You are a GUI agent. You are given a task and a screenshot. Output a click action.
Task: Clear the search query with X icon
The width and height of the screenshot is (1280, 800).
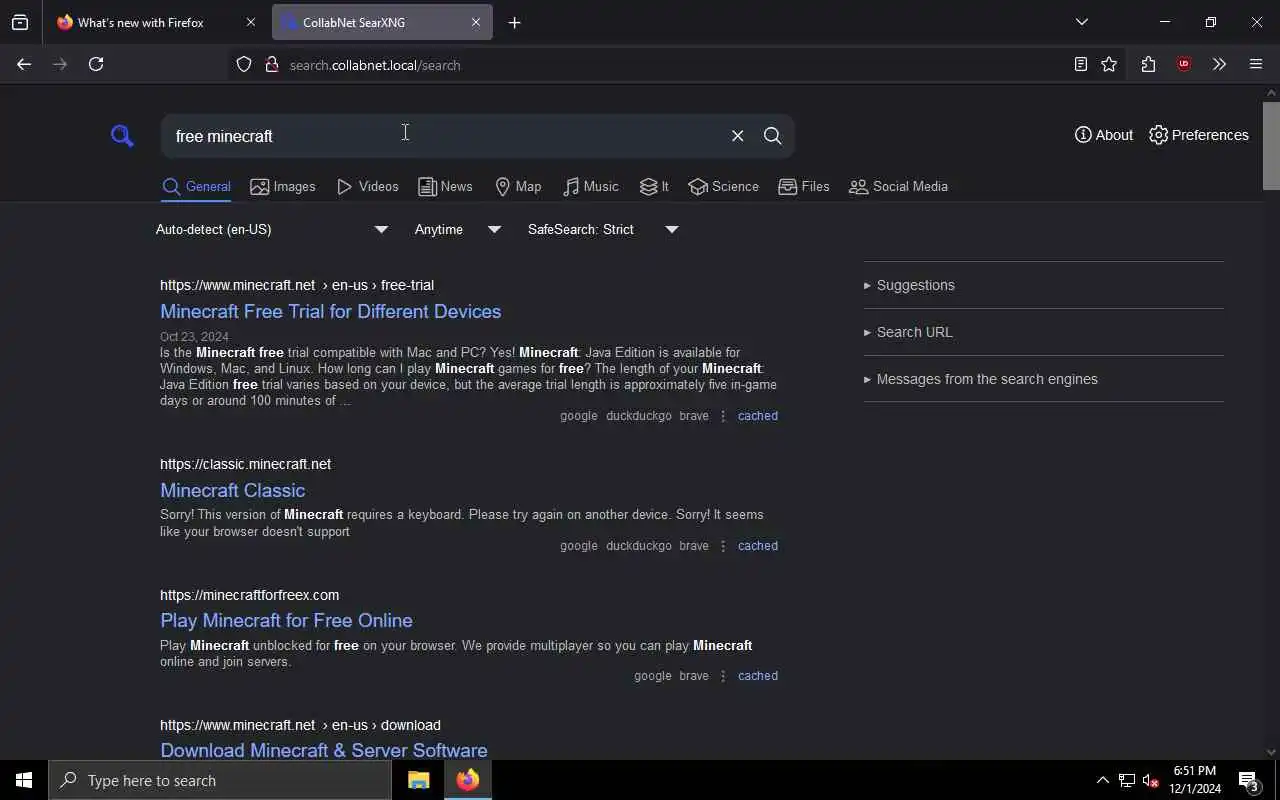[737, 136]
